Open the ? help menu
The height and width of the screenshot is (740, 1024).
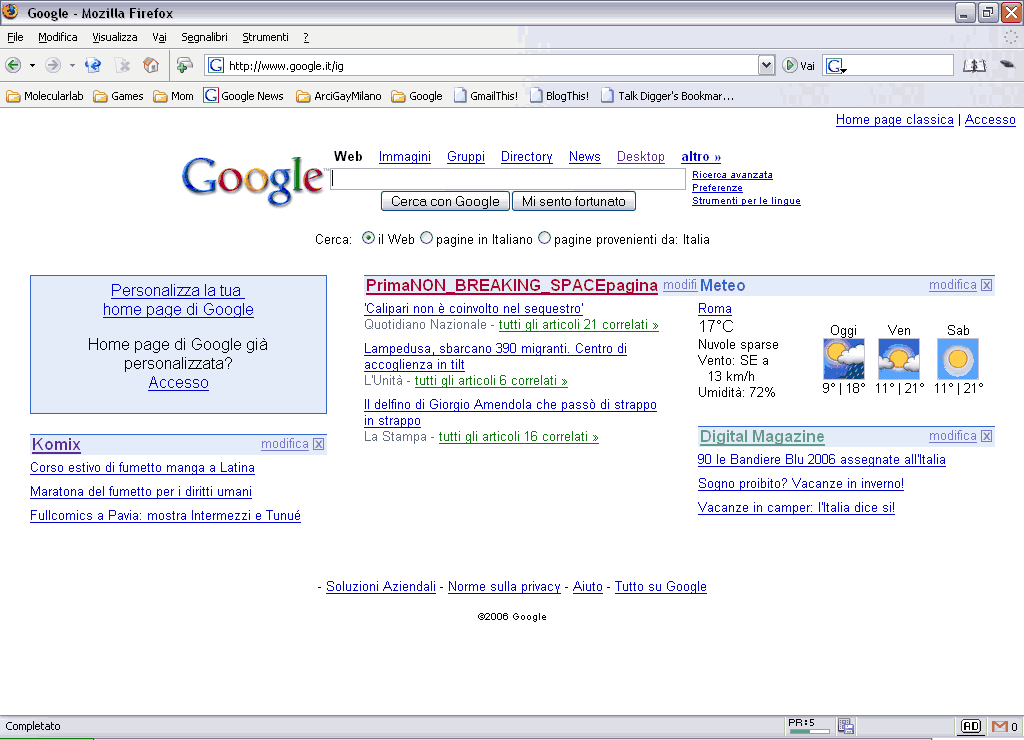(306, 37)
